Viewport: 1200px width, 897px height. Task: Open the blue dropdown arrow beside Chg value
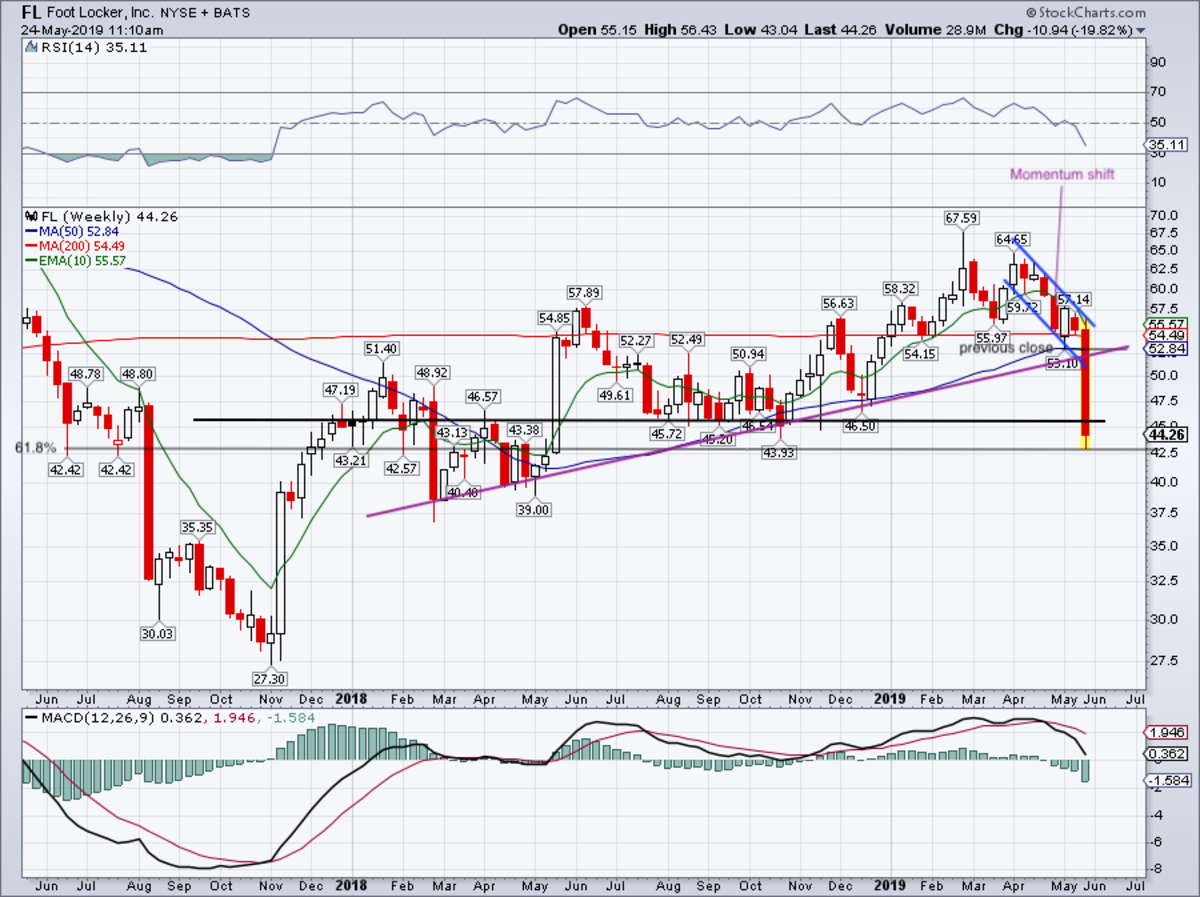coord(1140,31)
